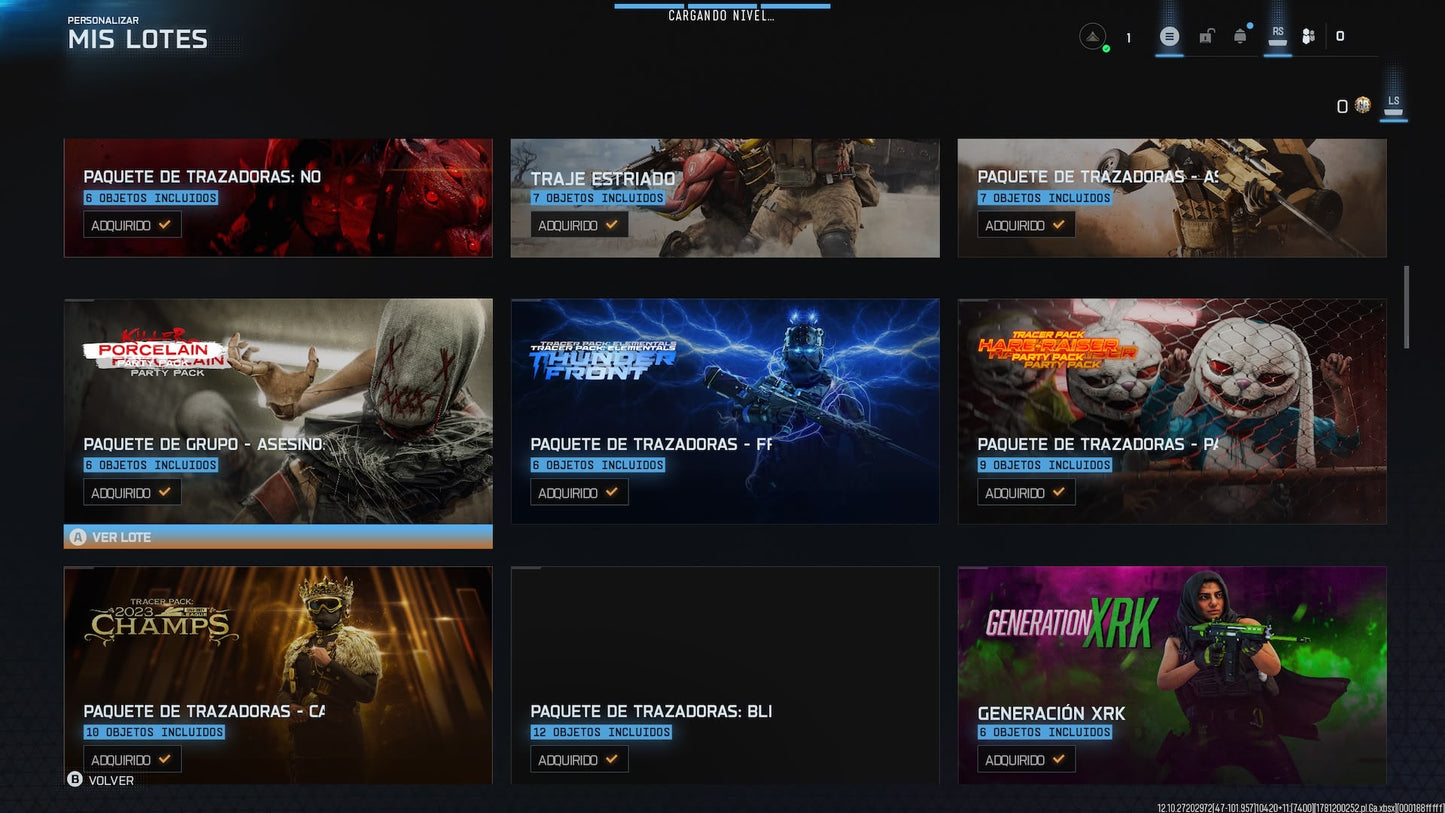Click the Killer Porcelain Party Pack logo
Image resolution: width=1445 pixels, height=813 pixels.
[x=158, y=352]
